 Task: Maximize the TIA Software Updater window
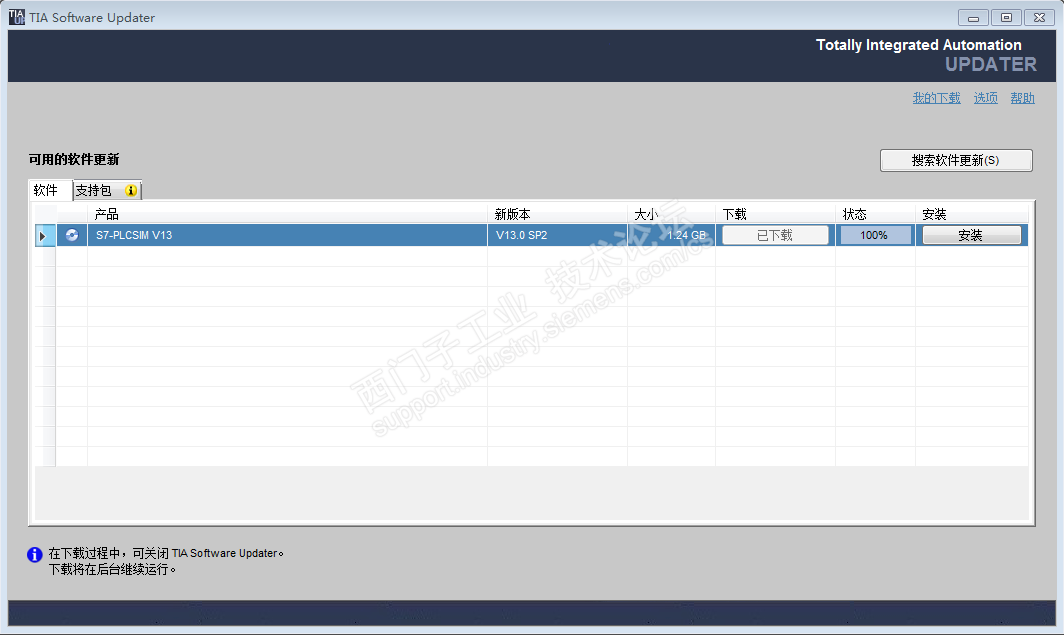(1006, 18)
